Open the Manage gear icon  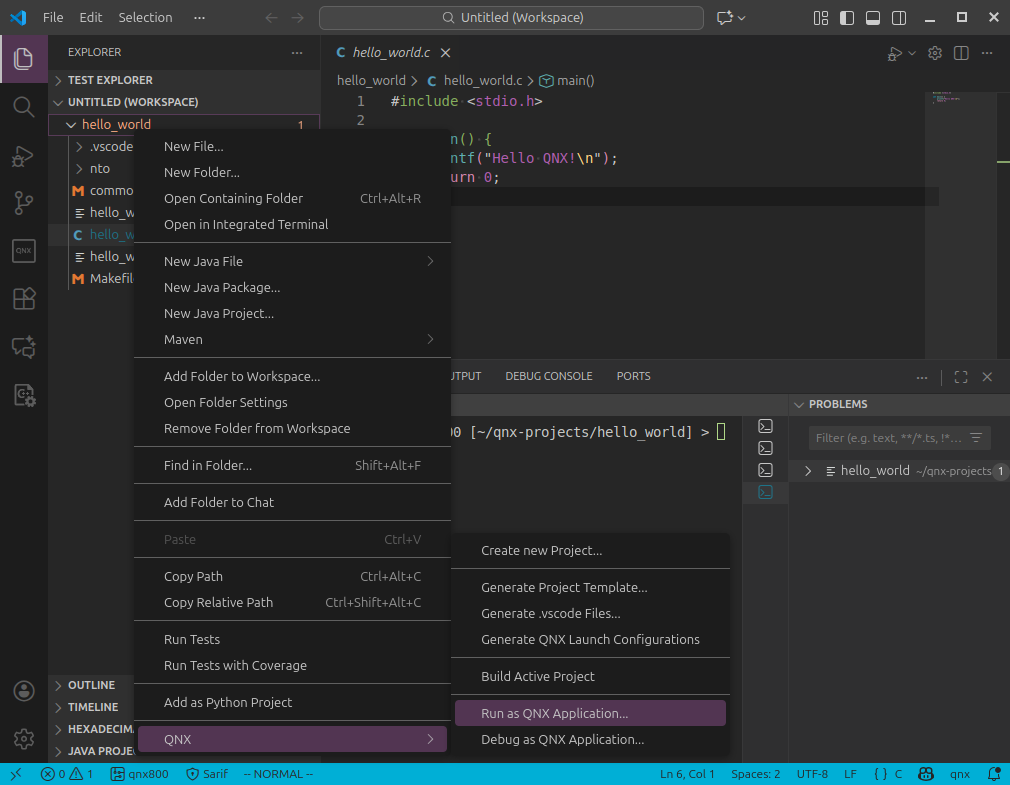coord(23,739)
